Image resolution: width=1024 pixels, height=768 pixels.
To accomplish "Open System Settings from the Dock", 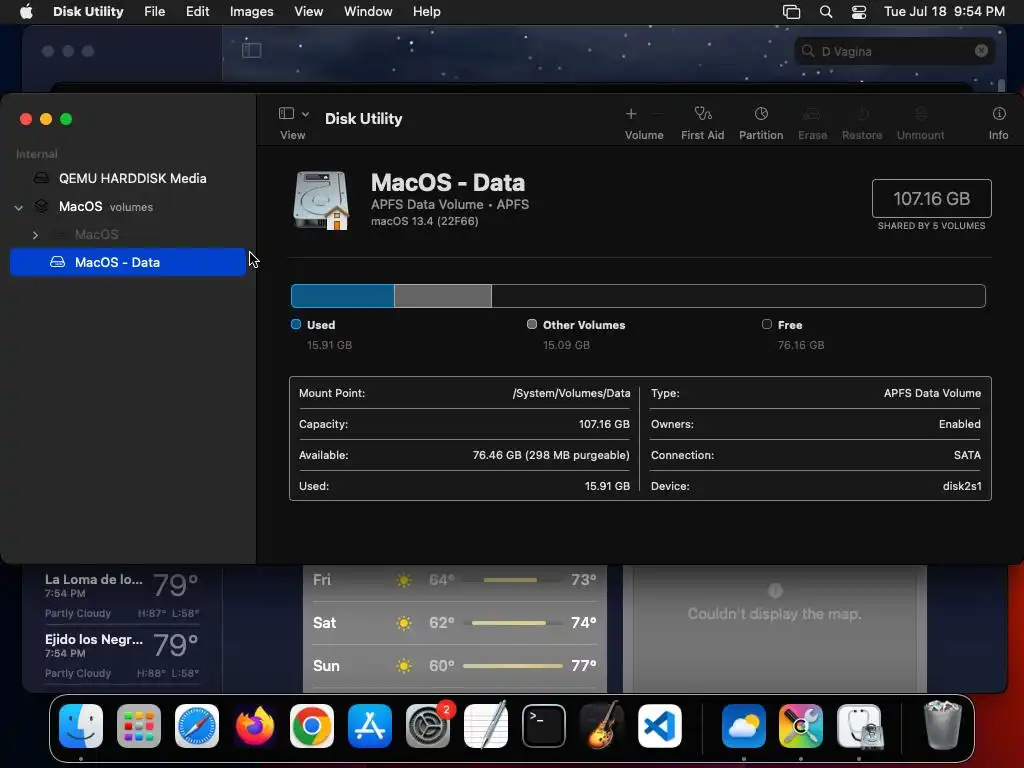I will 428,726.
